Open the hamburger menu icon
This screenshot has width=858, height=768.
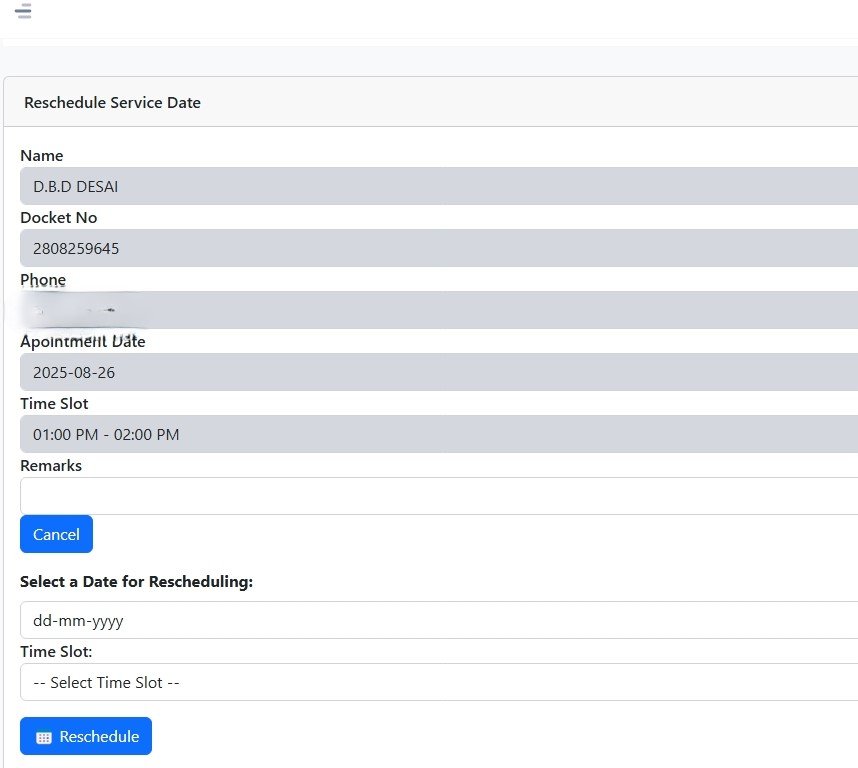(23, 12)
